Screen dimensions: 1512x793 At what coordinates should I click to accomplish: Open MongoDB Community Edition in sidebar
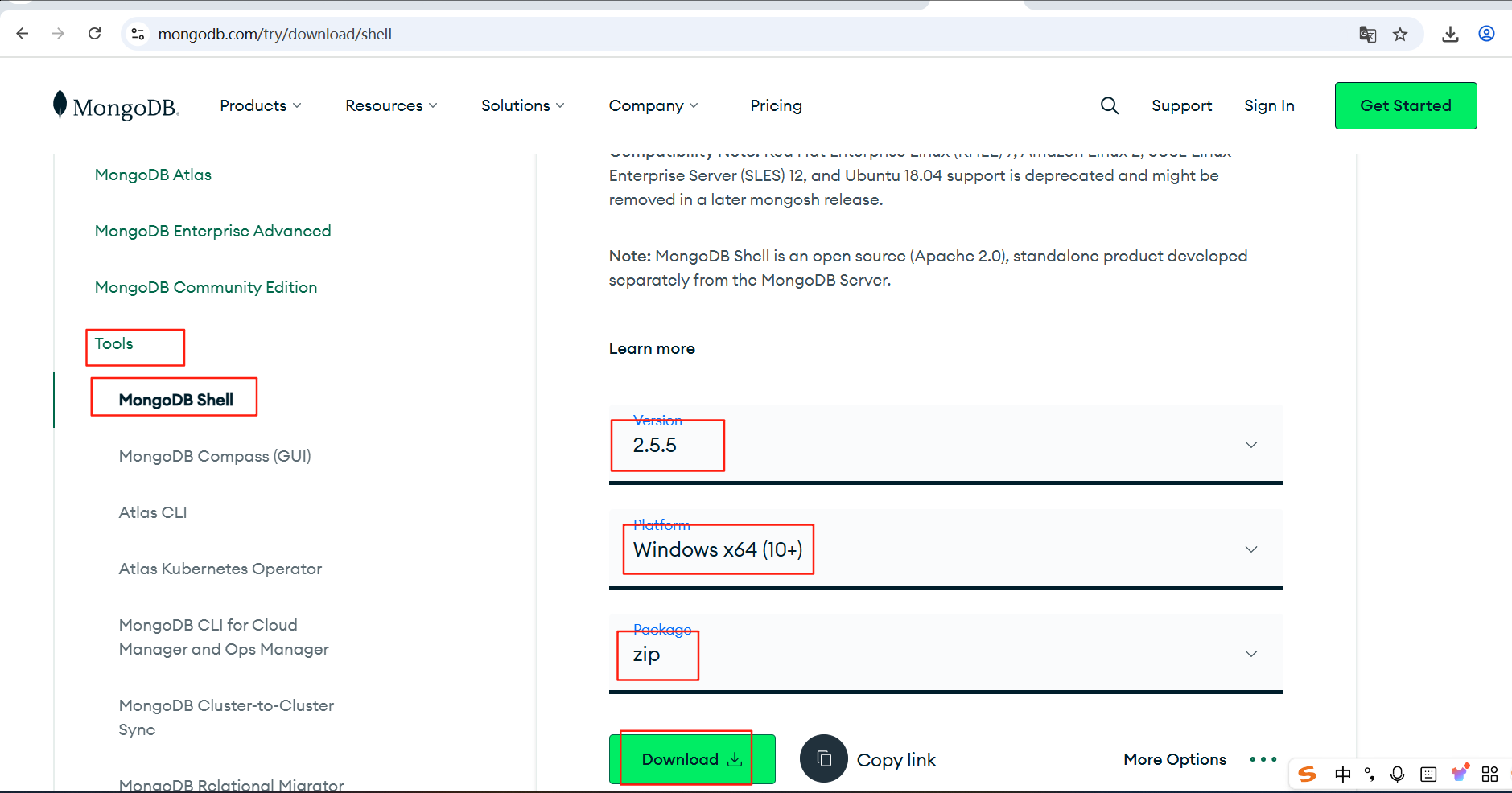tap(206, 287)
